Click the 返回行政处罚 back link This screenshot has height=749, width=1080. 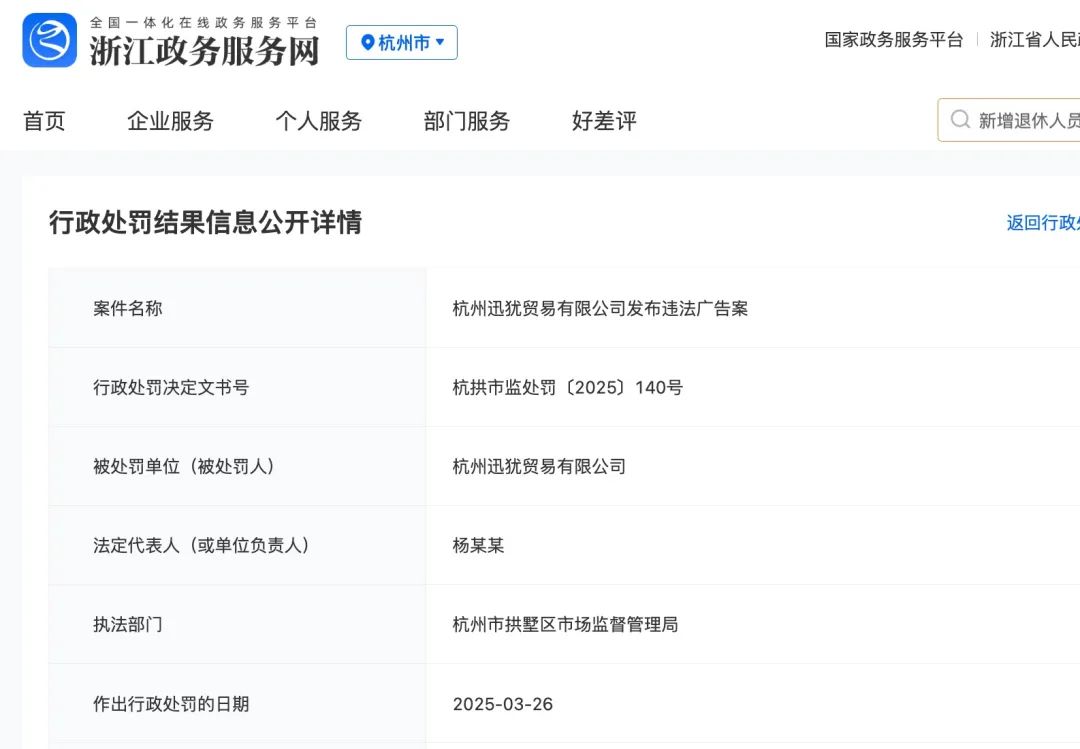[1043, 223]
